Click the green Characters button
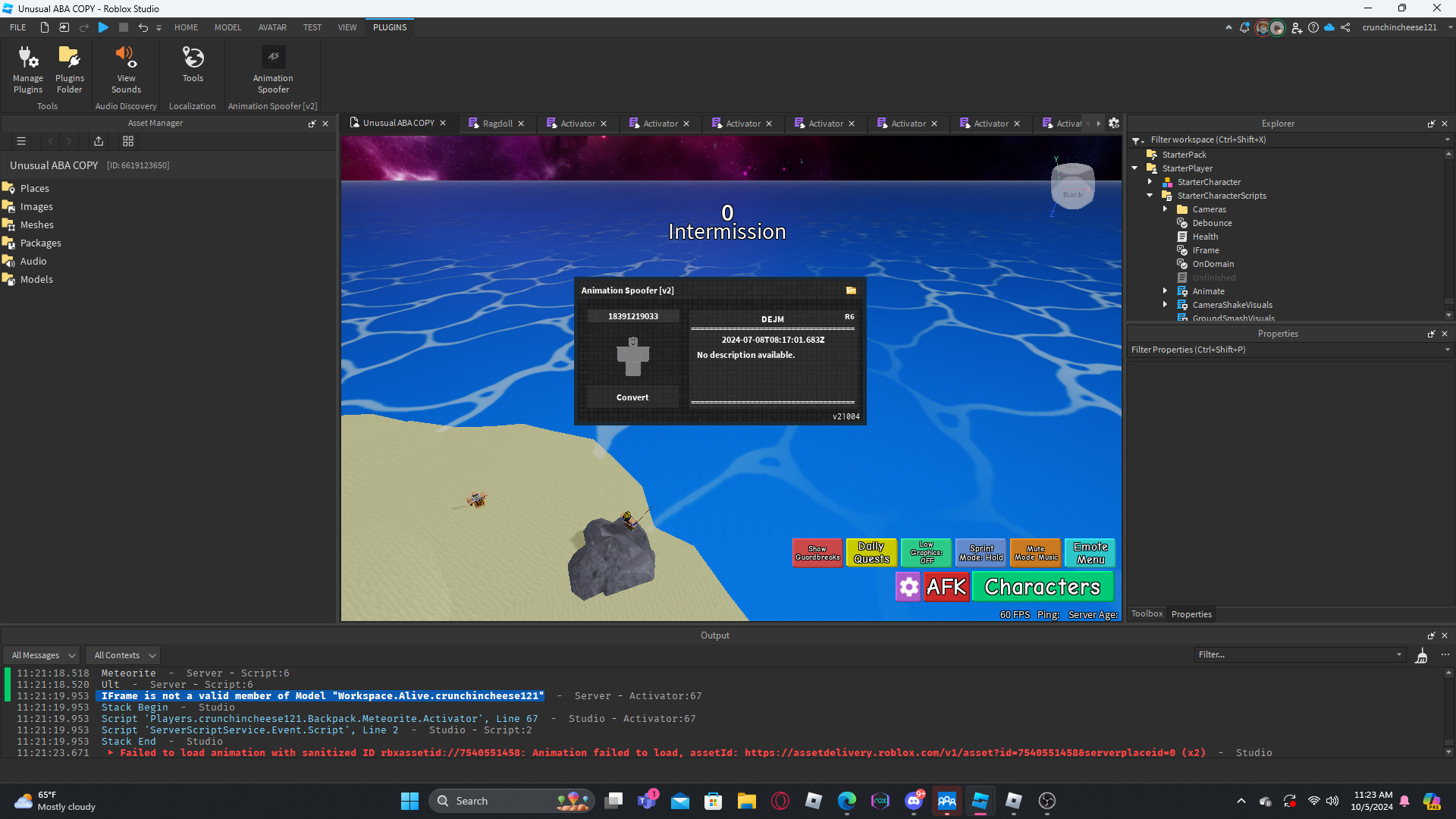 click(x=1042, y=587)
